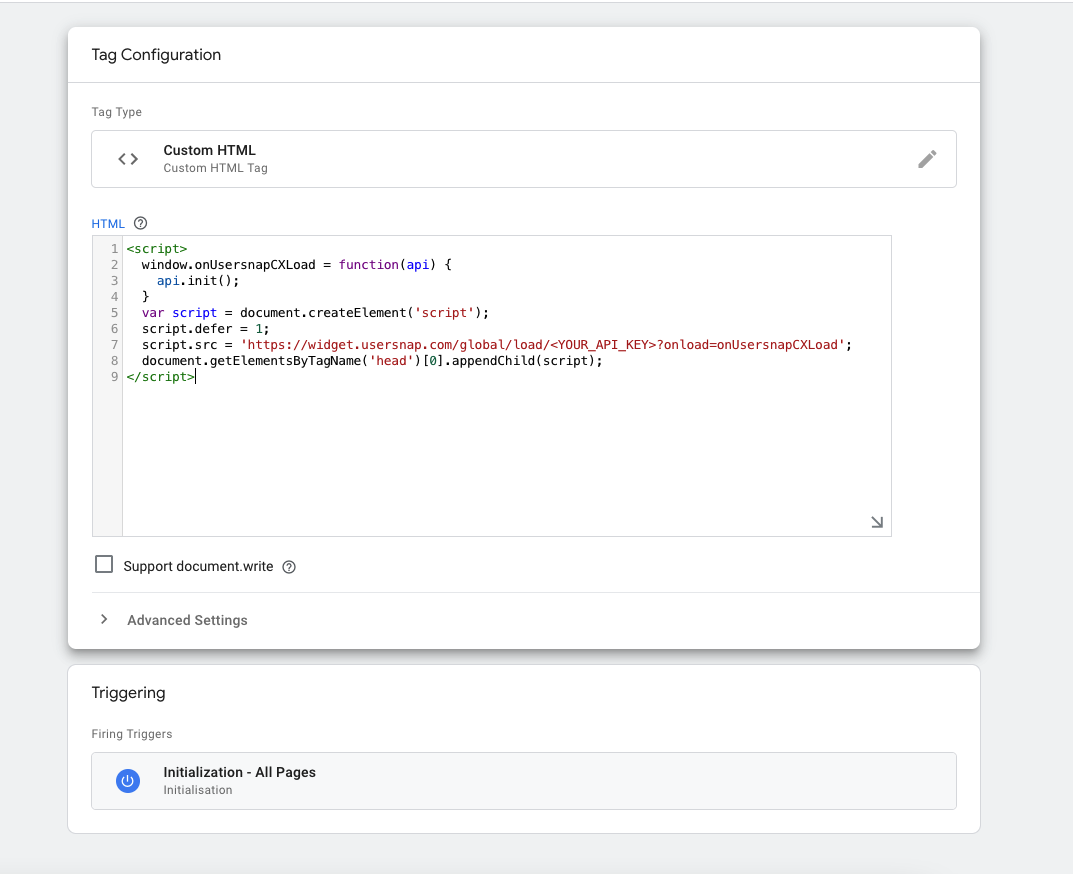Click the Custom HTML Tag subtitle

216,168
